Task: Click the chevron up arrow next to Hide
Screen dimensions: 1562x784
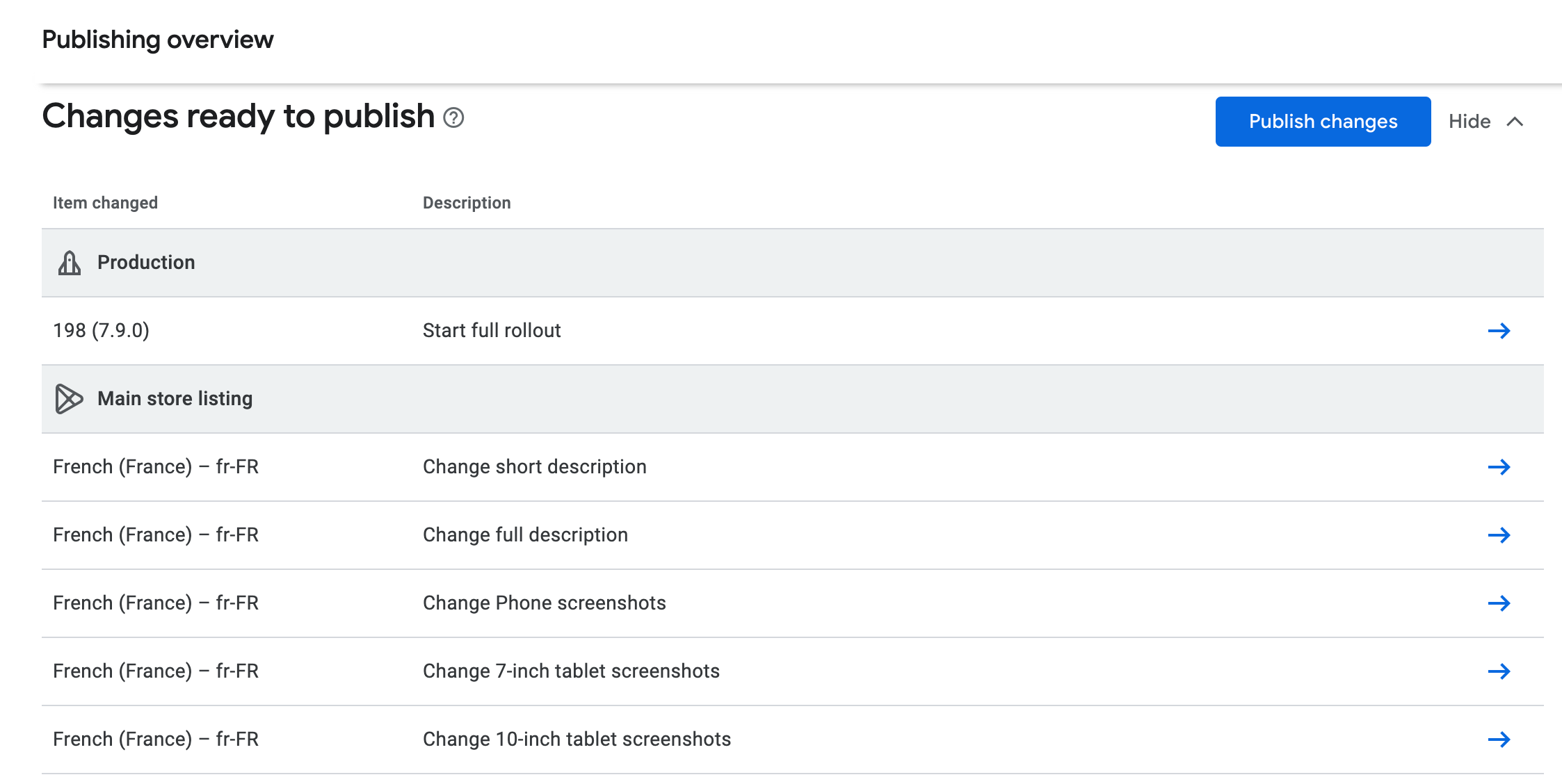Action: click(x=1515, y=122)
